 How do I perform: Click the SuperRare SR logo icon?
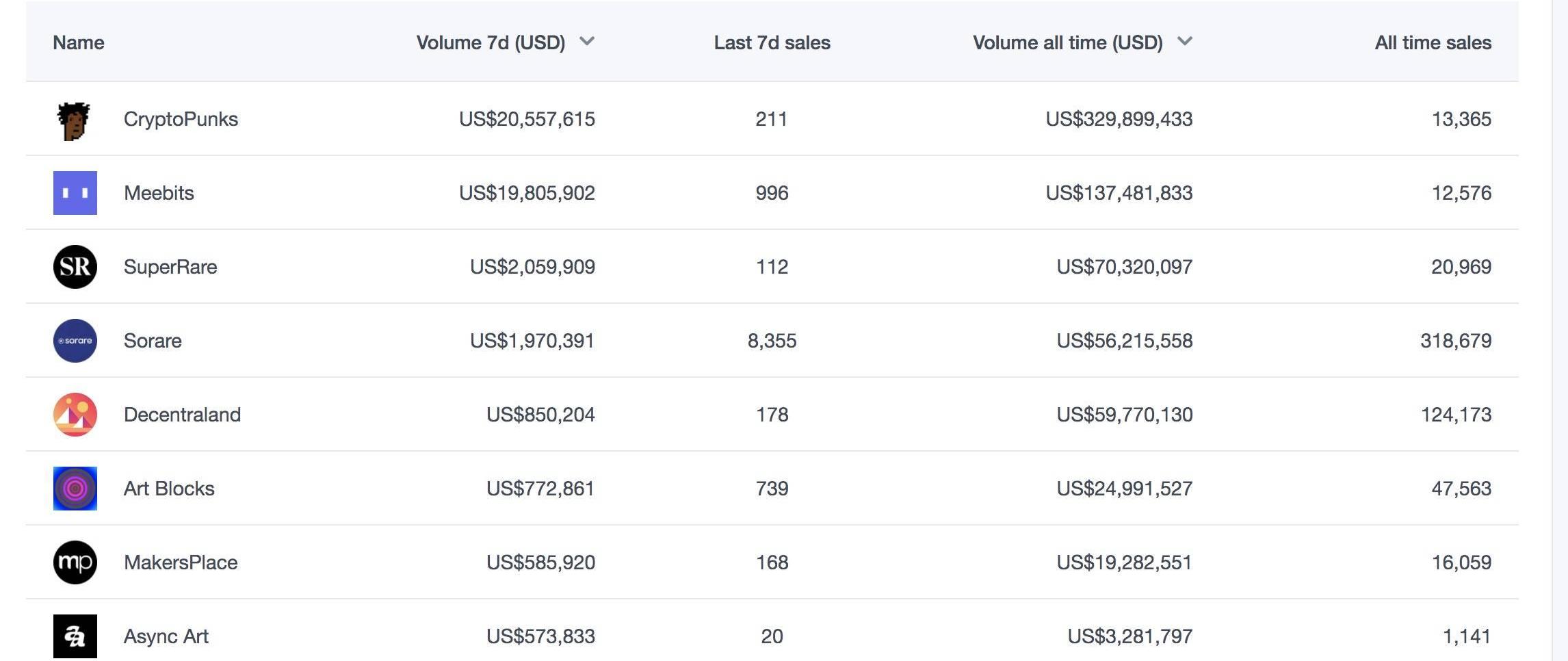coord(75,267)
